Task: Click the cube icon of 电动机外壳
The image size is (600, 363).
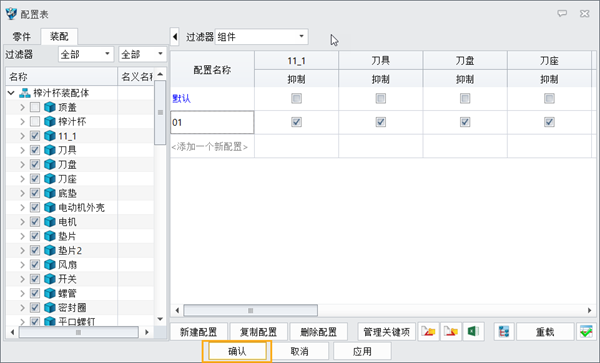Action: (x=50, y=208)
